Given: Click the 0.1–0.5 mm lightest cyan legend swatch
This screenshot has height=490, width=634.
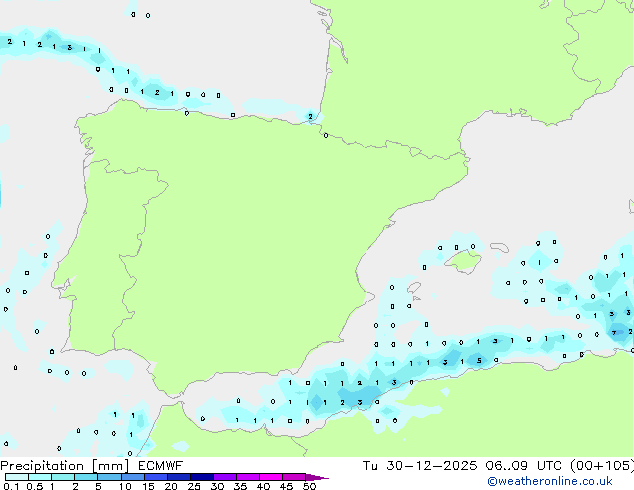Looking at the screenshot, I should [x=17, y=477].
